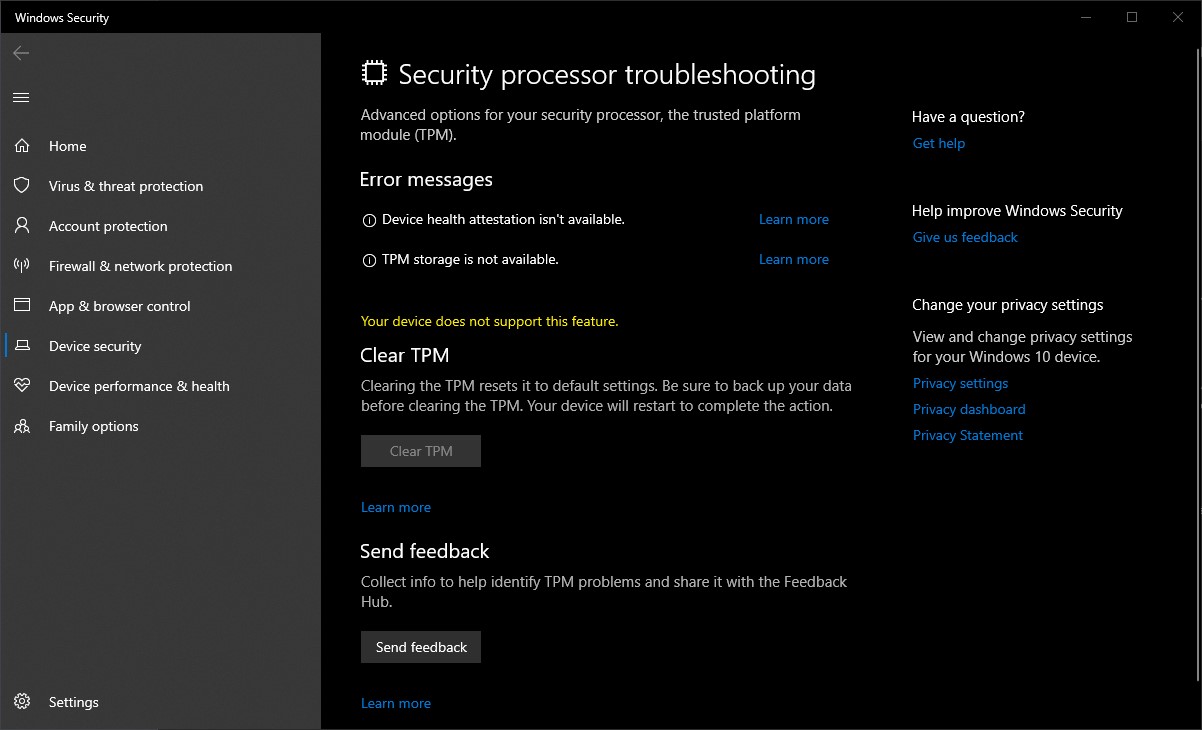Click the 'Device health attestation isn't available.' message
The width and height of the screenshot is (1202, 730).
(x=503, y=219)
